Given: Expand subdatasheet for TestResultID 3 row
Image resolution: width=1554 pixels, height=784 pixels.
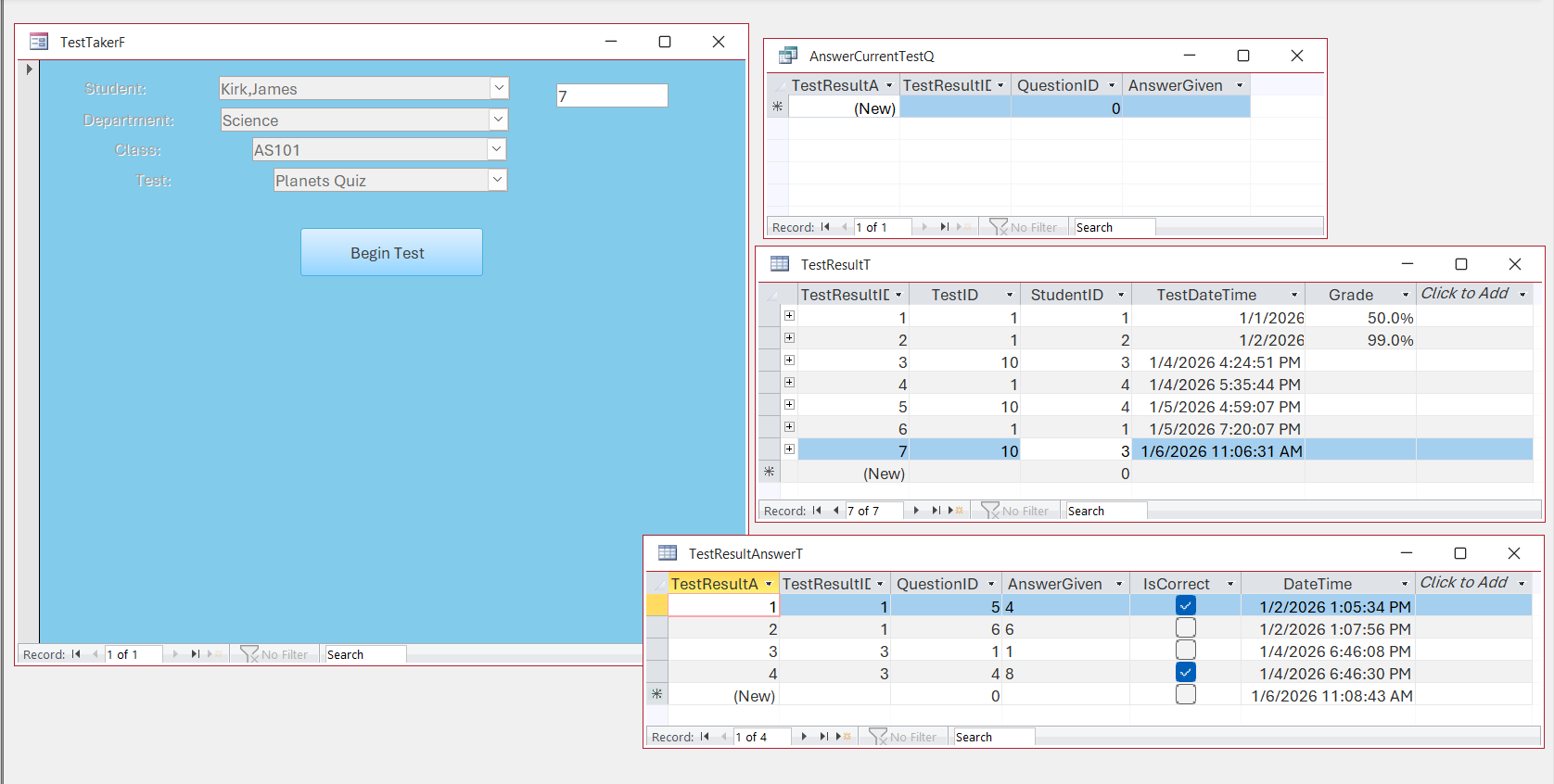Looking at the screenshot, I should tap(789, 360).
